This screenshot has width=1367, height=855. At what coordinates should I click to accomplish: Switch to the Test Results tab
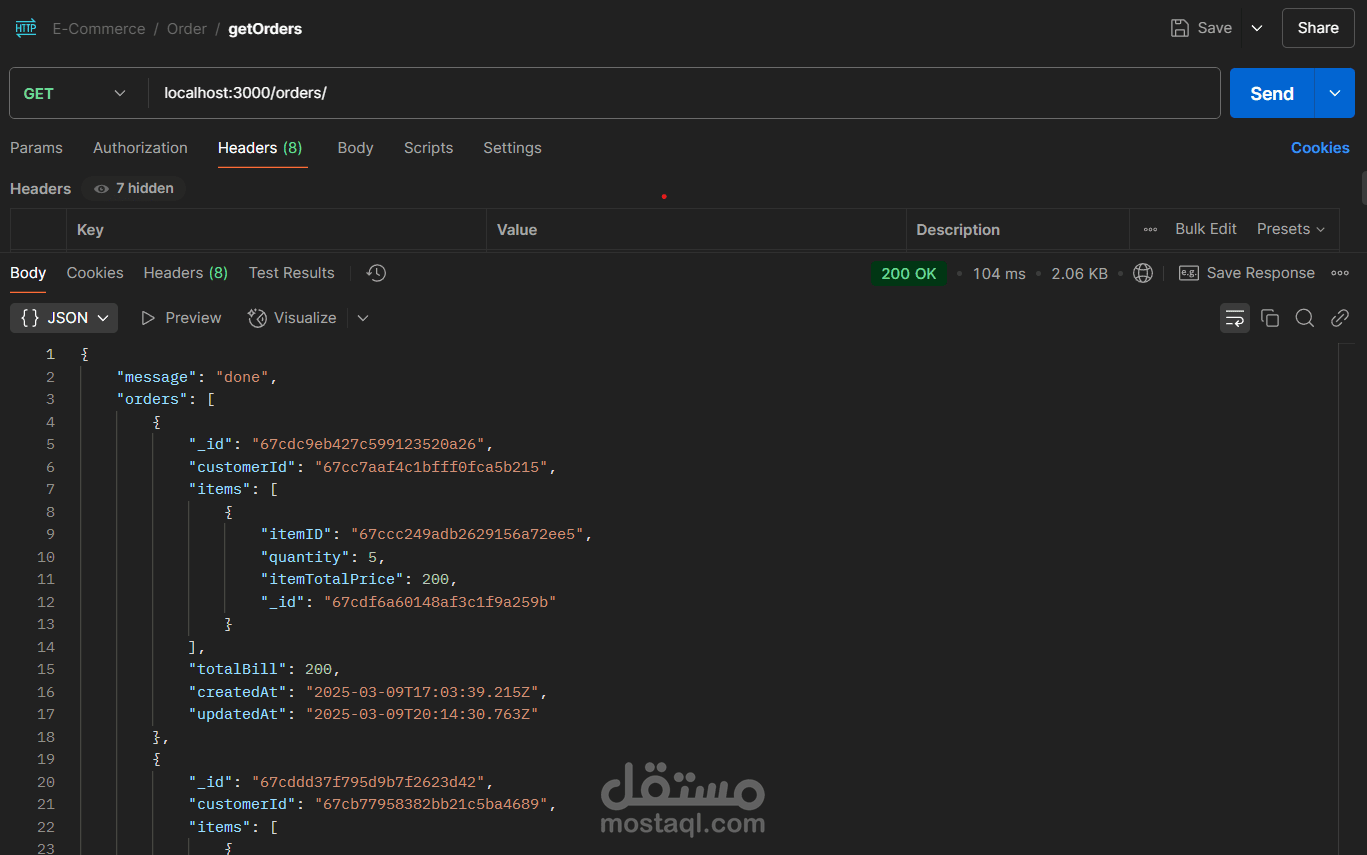291,272
